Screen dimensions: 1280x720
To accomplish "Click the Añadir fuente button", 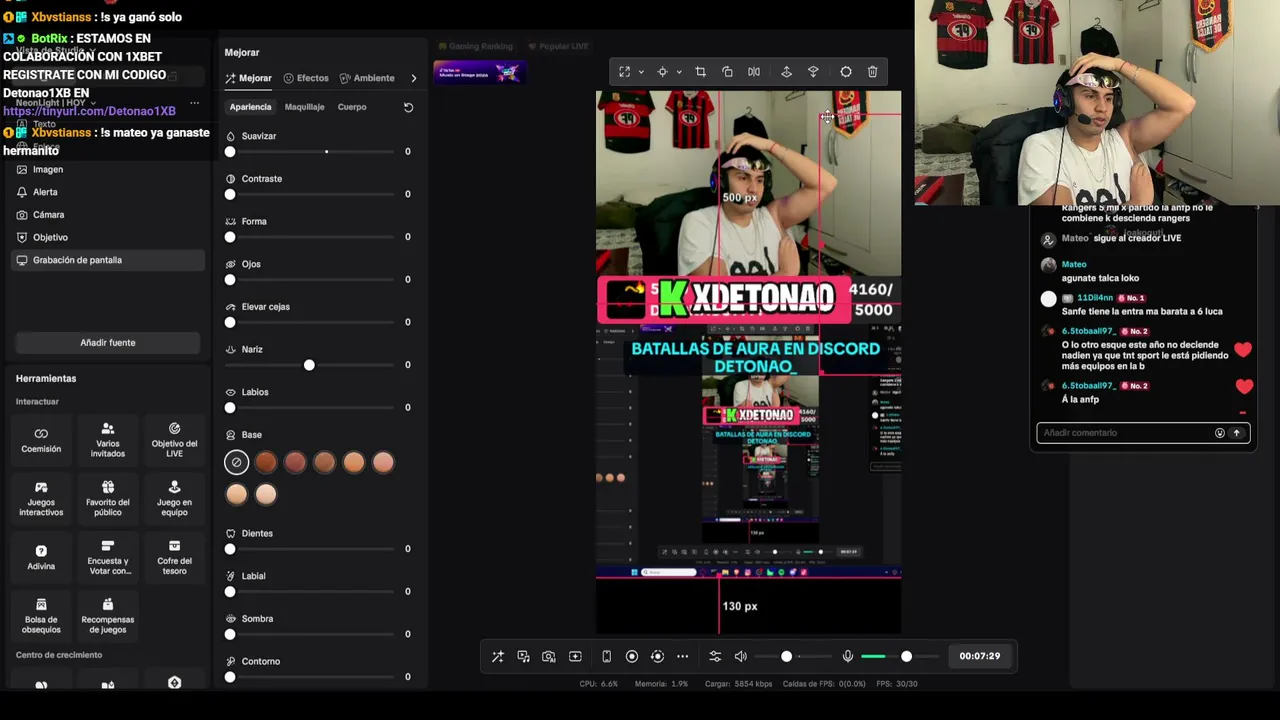I will (108, 343).
